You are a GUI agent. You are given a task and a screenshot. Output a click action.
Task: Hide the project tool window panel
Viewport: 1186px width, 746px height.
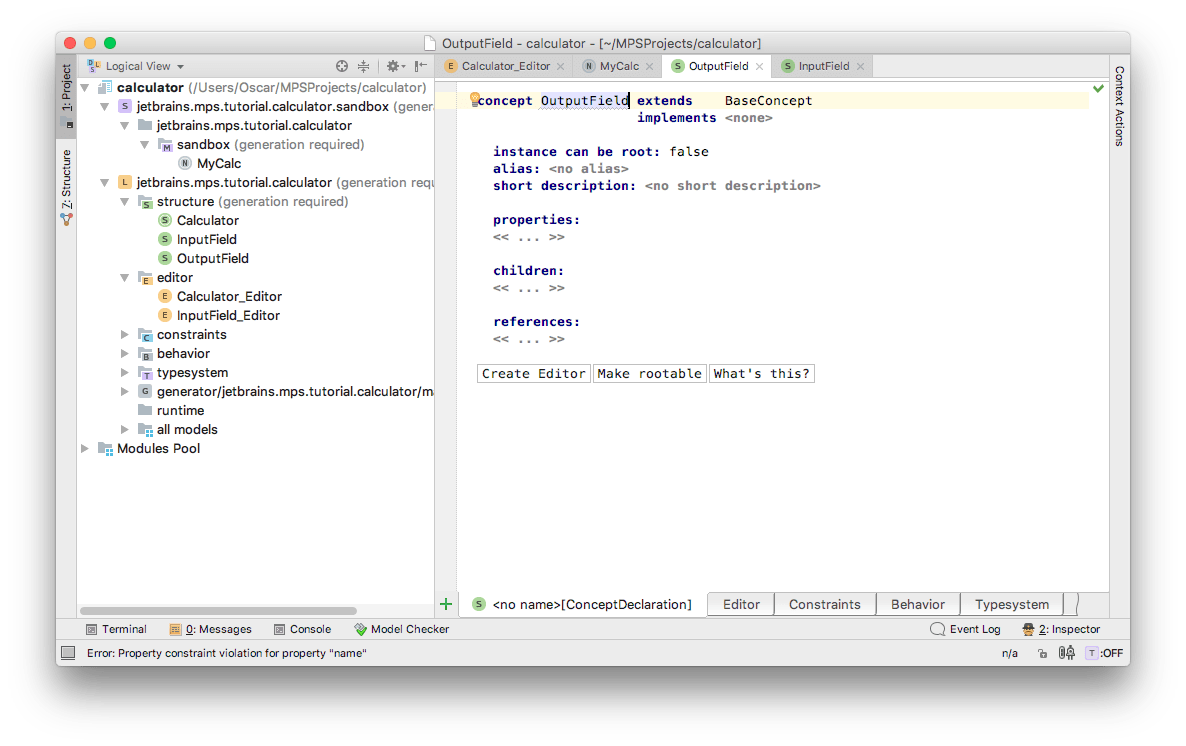tap(421, 66)
